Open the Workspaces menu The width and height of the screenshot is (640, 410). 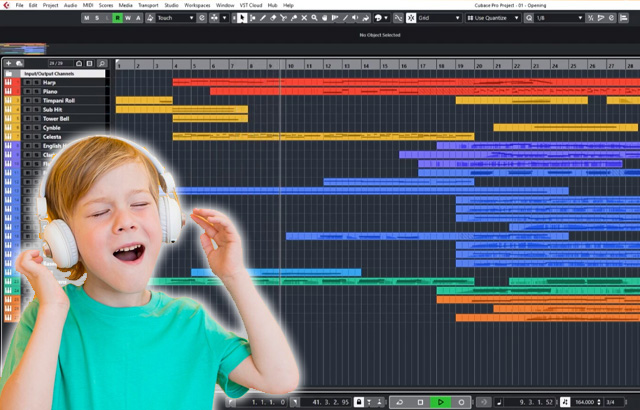(197, 5)
